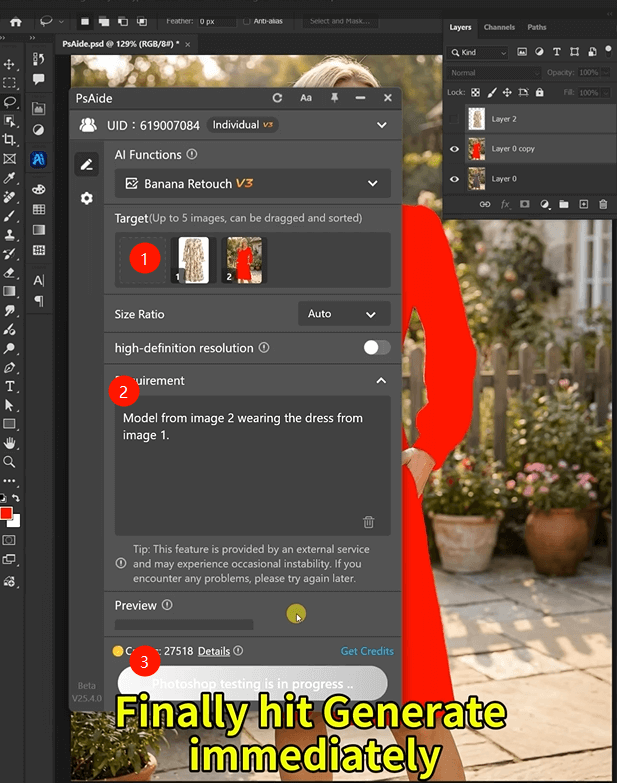The height and width of the screenshot is (783, 617).
Task: Select the Rectangular Marquee tool
Action: pyautogui.click(x=9, y=83)
